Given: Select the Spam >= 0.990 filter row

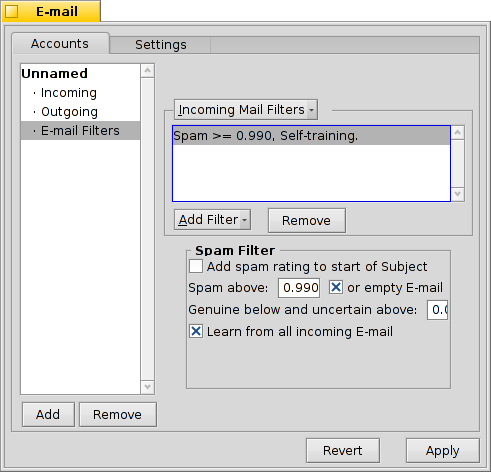Looking at the screenshot, I should pyautogui.click(x=311, y=136).
